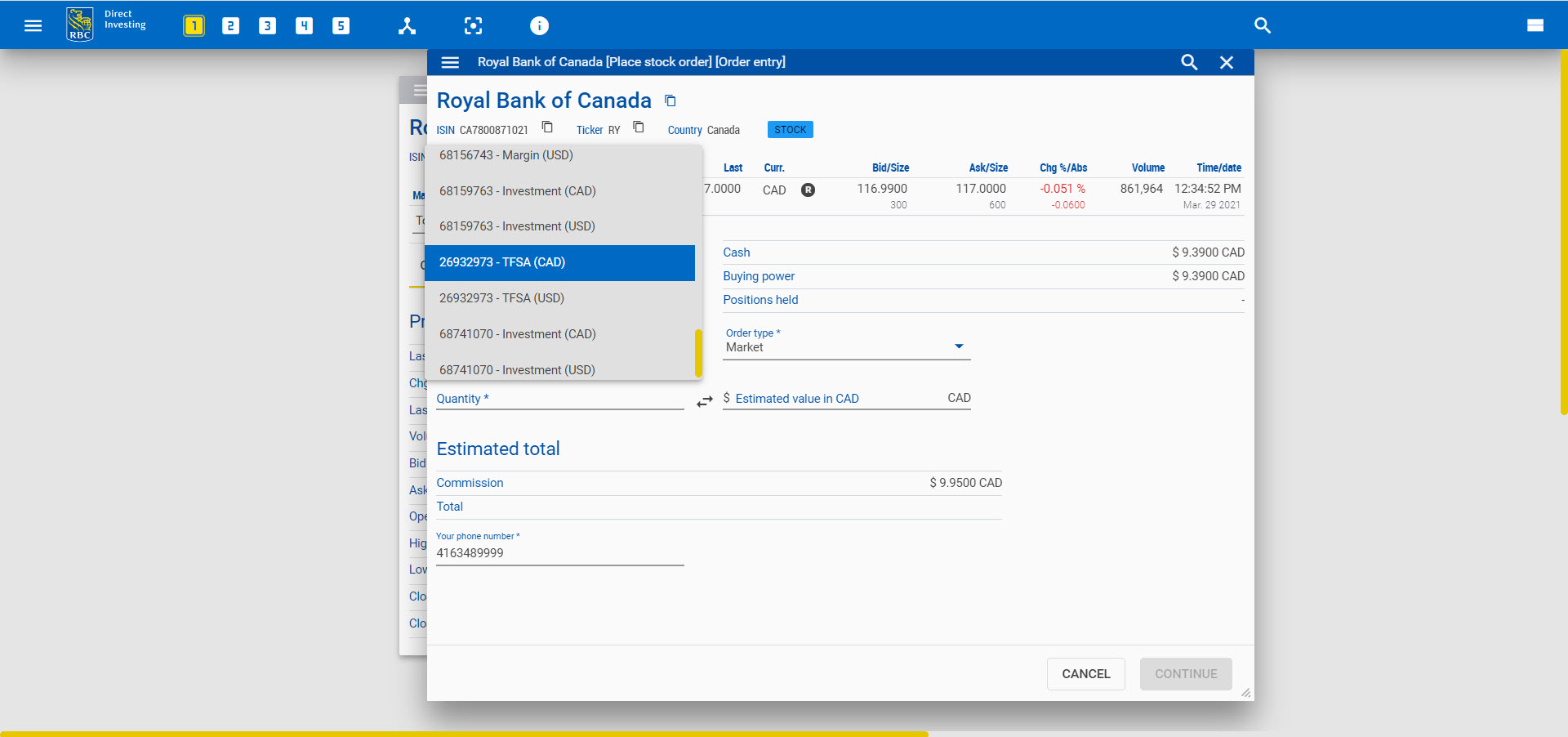1568x737 pixels.
Task: Click the focus target icon in top bar
Action: (x=473, y=25)
